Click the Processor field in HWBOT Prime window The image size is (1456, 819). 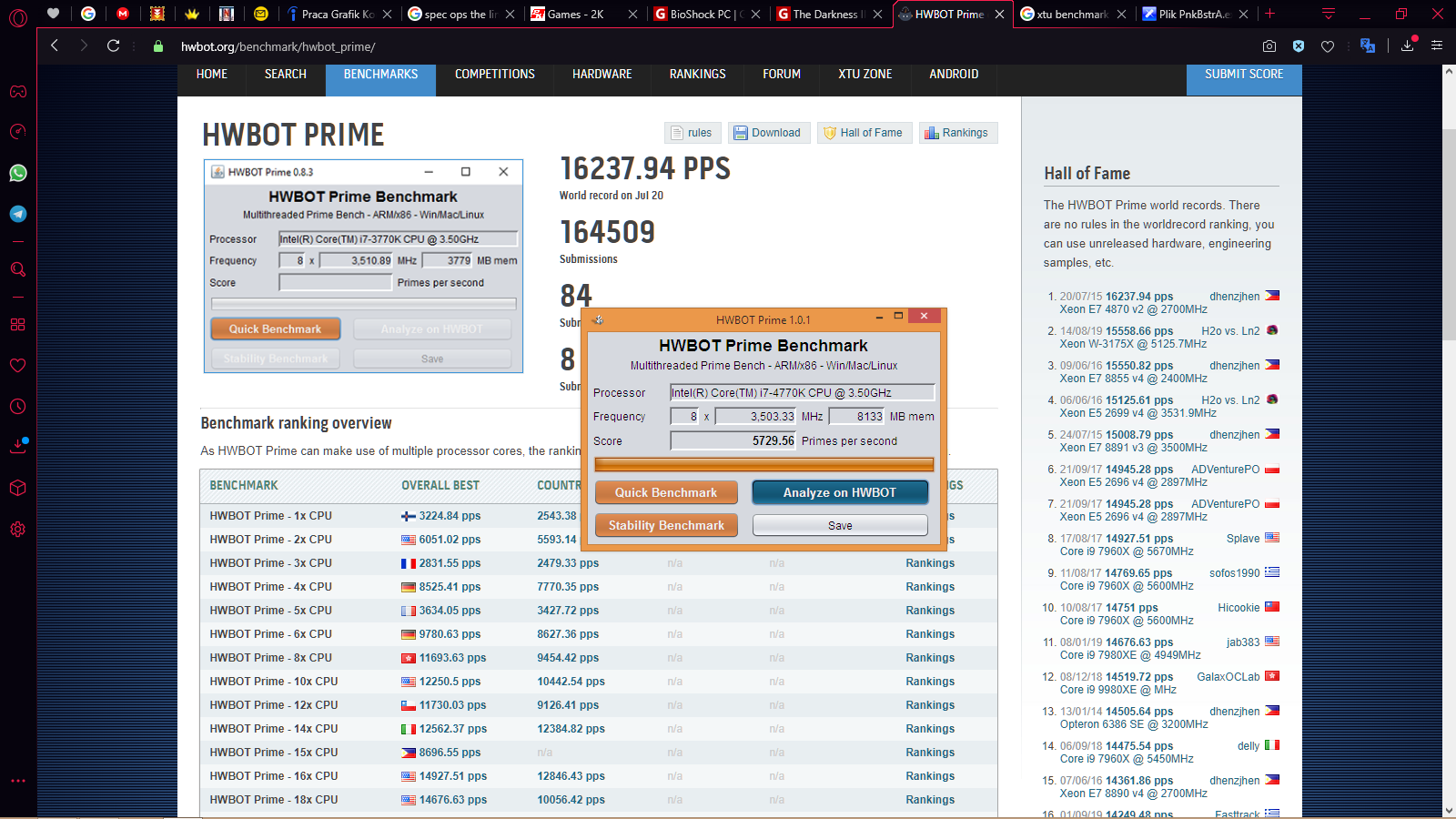click(x=803, y=392)
